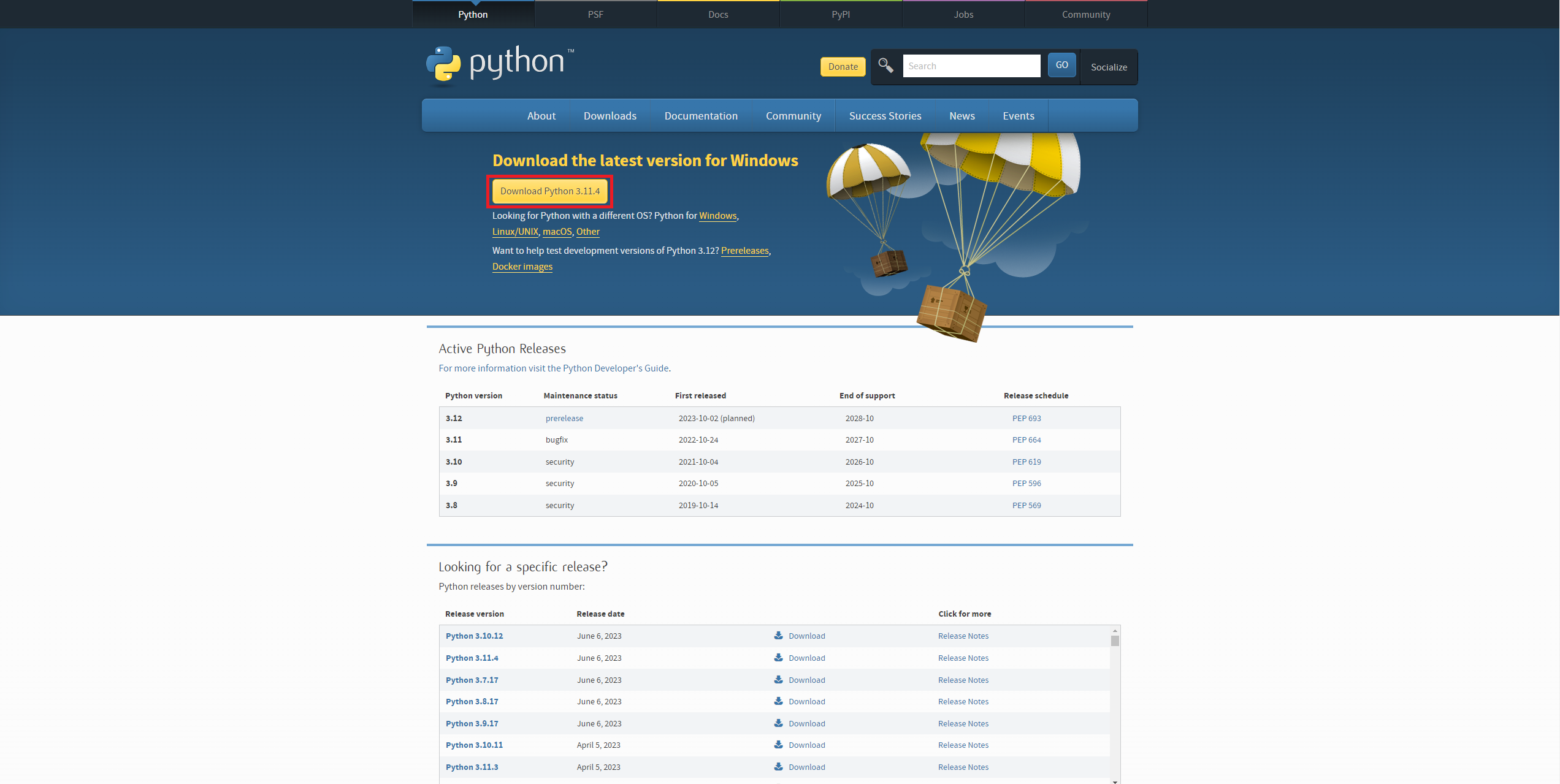Click download icon for Python 3.11.3
This screenshot has width=1560, height=784.
click(778, 767)
